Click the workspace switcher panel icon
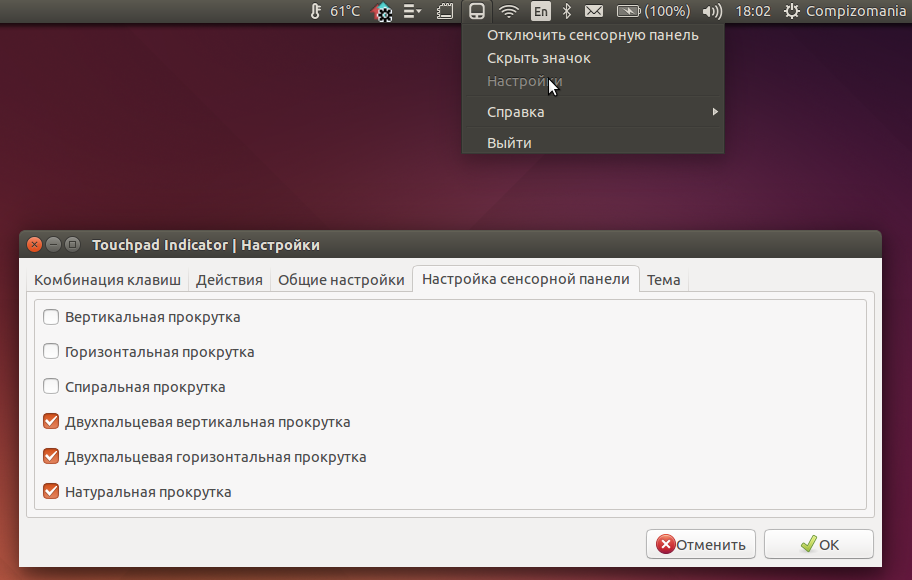This screenshot has width=912, height=580. click(443, 11)
